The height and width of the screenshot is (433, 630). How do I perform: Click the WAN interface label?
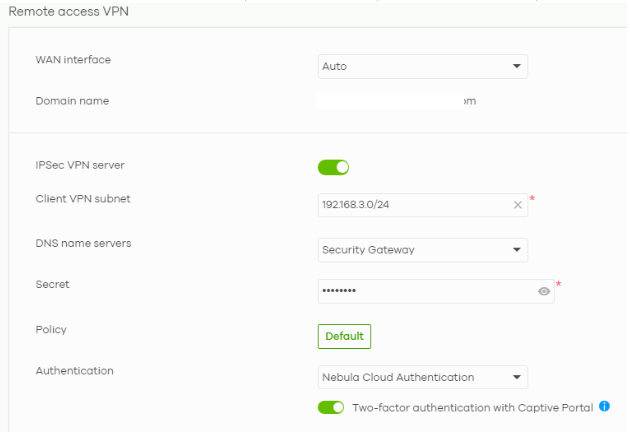[73, 60]
